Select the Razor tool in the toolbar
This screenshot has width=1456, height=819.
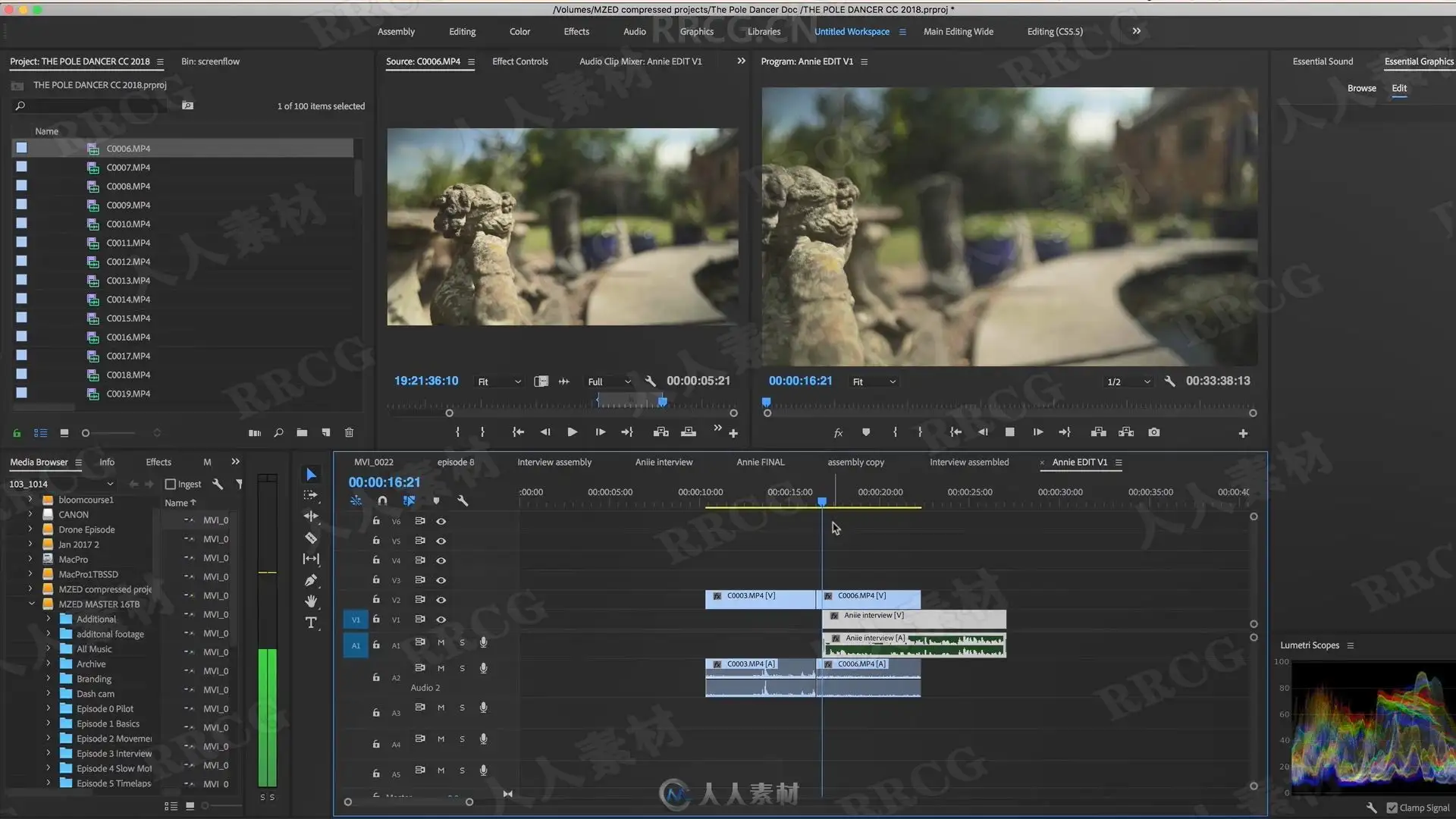[311, 538]
